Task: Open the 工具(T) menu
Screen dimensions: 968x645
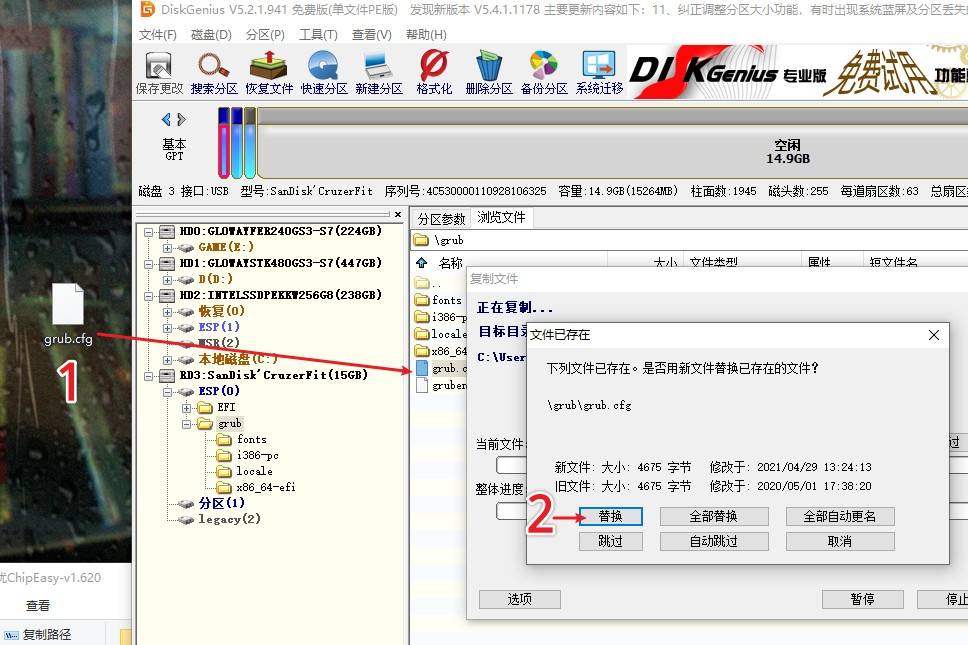Action: tap(319, 34)
